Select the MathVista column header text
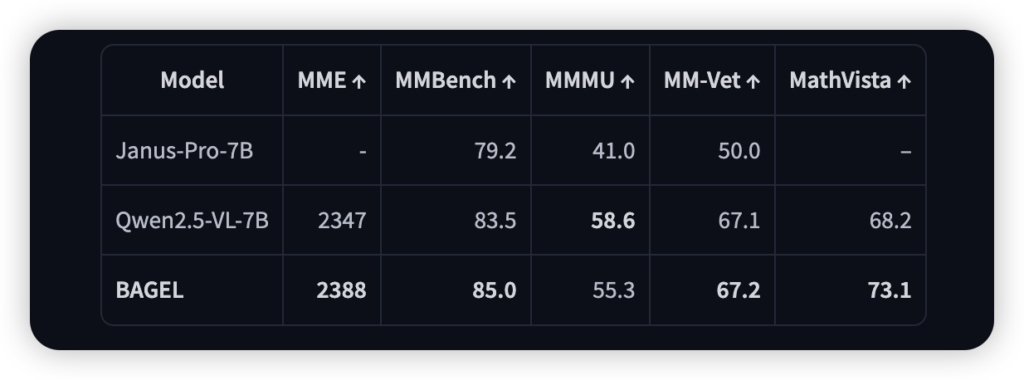Screen dimensions: 1024x380 840,80
